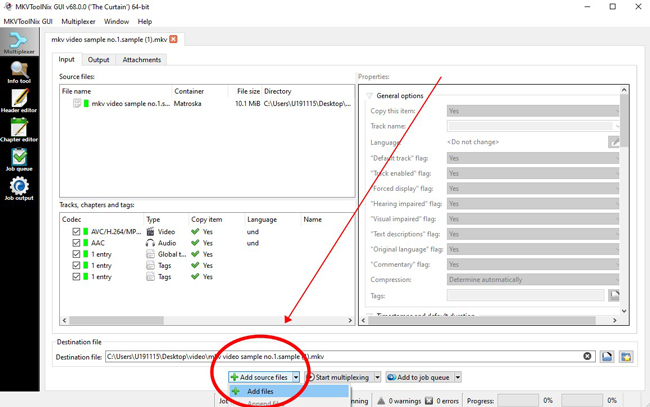
Task: Uncheck the AVC/H.264 video track
Action: point(76,232)
